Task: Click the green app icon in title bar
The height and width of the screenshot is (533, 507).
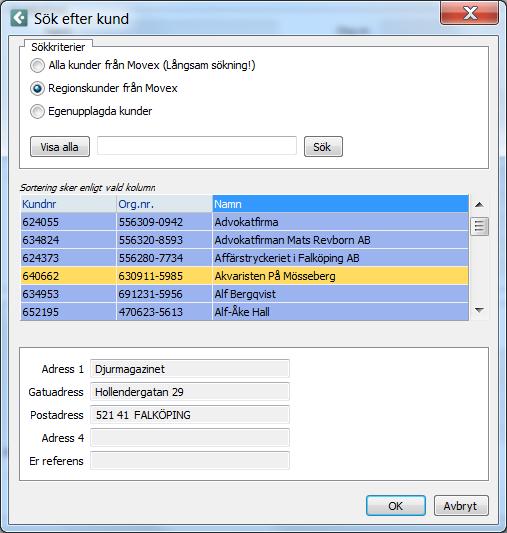Action: pyautogui.click(x=19, y=18)
